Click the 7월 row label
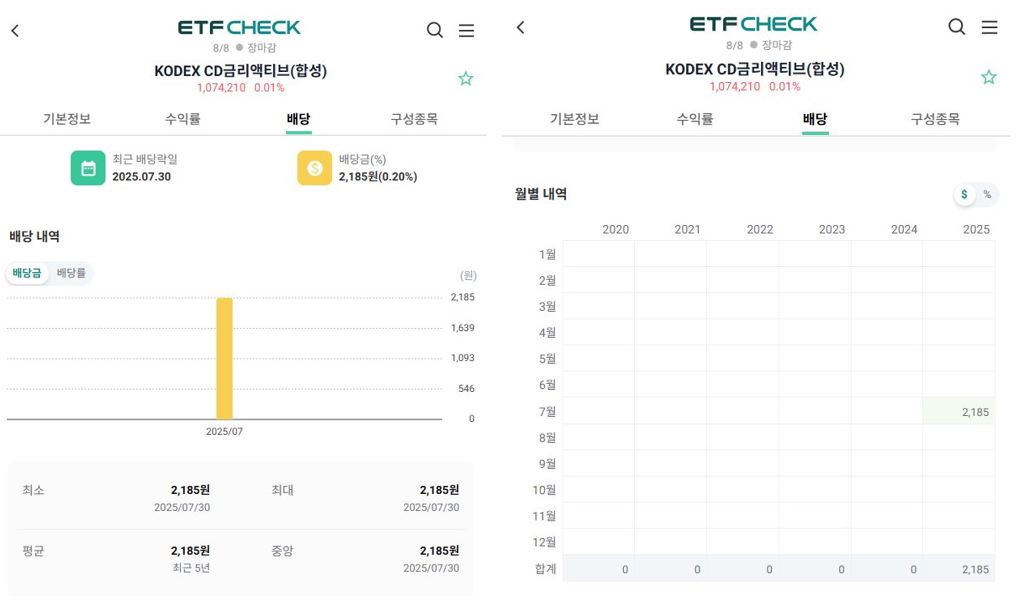 coord(547,412)
